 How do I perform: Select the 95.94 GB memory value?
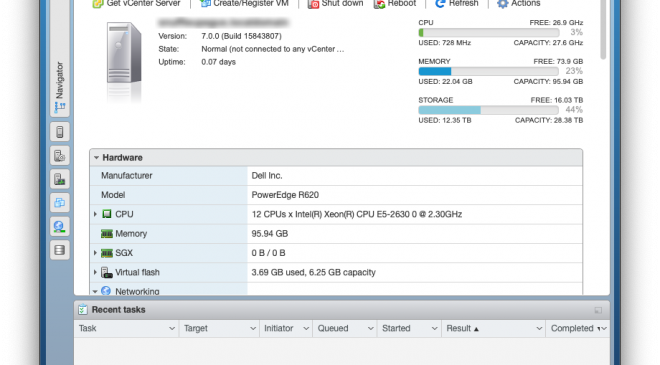[269, 234]
